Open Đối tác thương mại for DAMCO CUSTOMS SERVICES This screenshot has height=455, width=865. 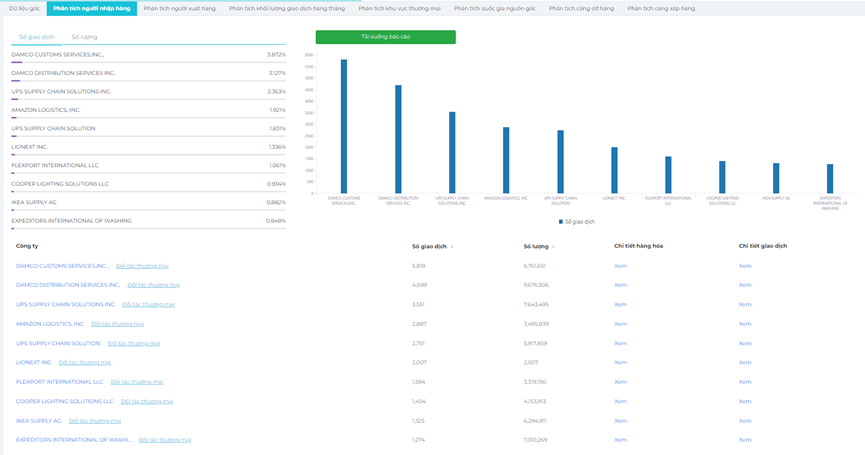tap(142, 266)
